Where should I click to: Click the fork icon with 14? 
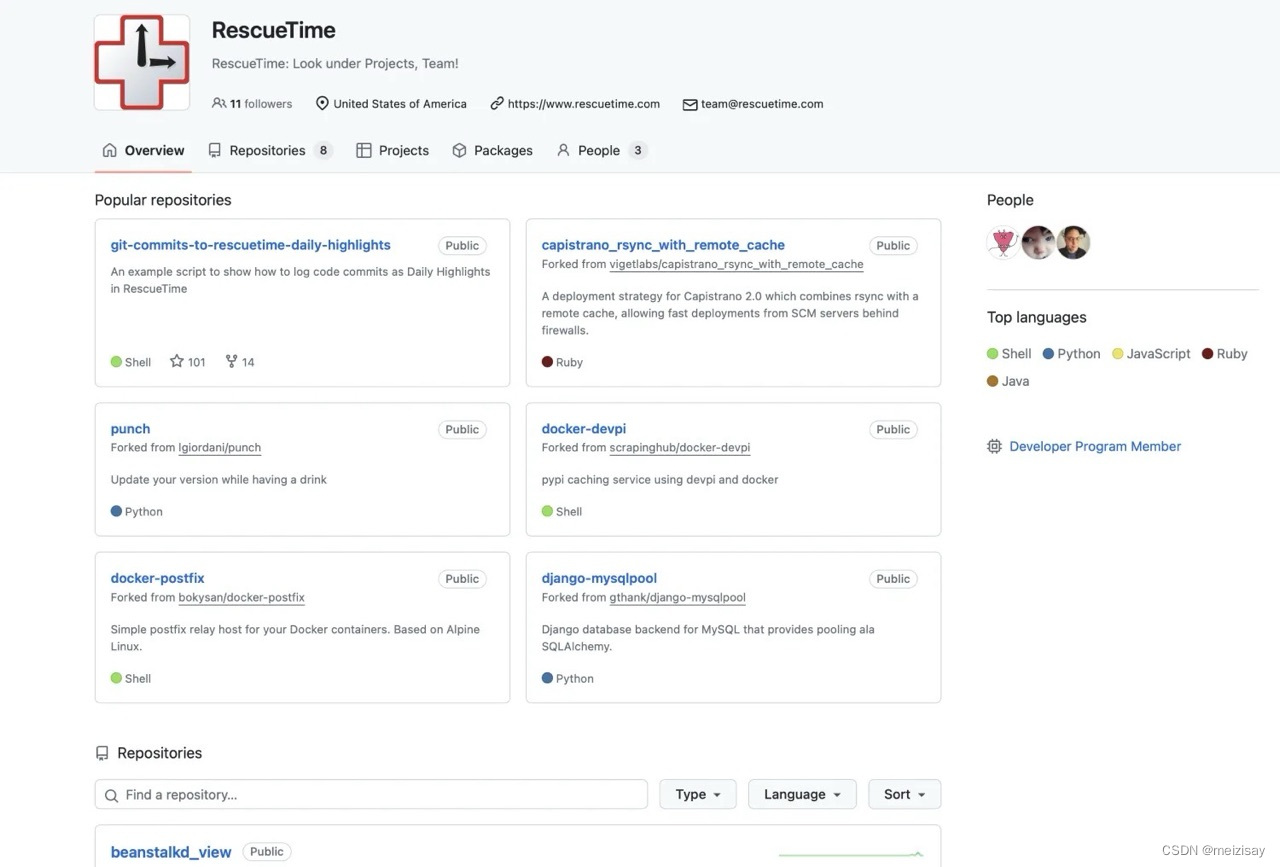pyautogui.click(x=232, y=361)
